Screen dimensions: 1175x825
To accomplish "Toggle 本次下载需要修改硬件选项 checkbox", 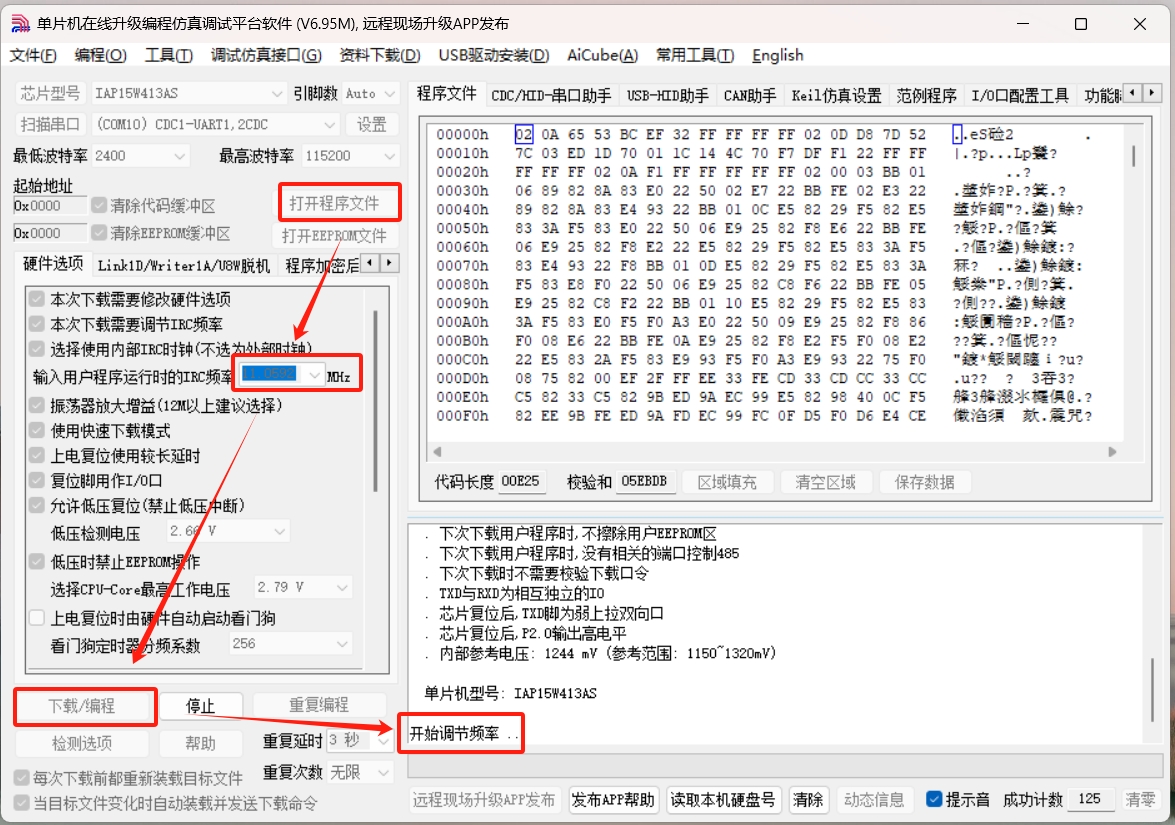I will (x=37, y=299).
